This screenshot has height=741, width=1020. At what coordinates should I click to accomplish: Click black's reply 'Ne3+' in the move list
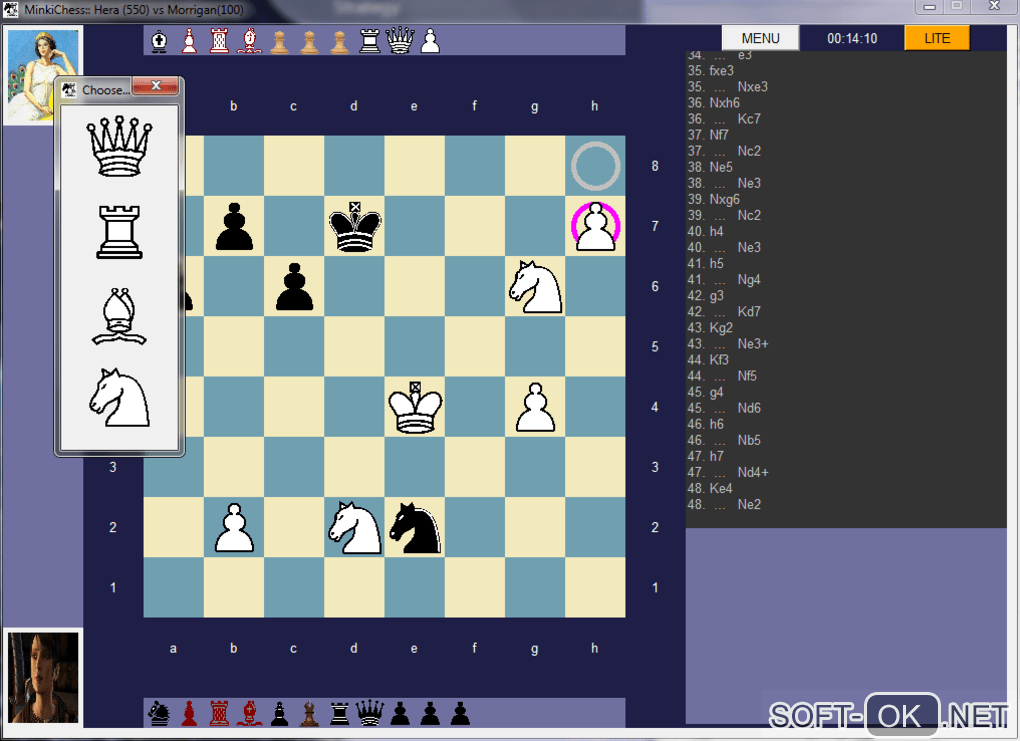753,344
